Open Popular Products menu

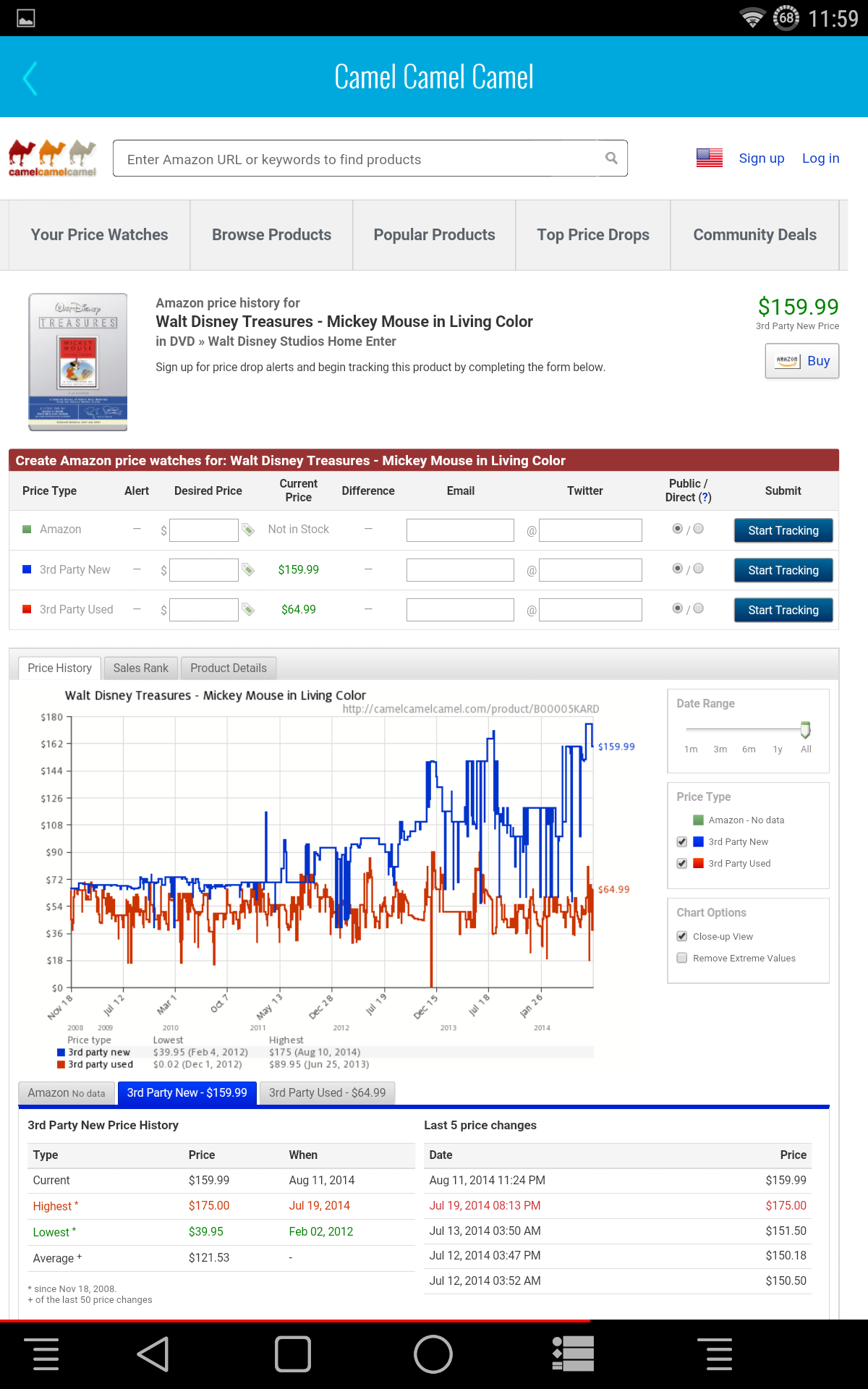[x=434, y=235]
